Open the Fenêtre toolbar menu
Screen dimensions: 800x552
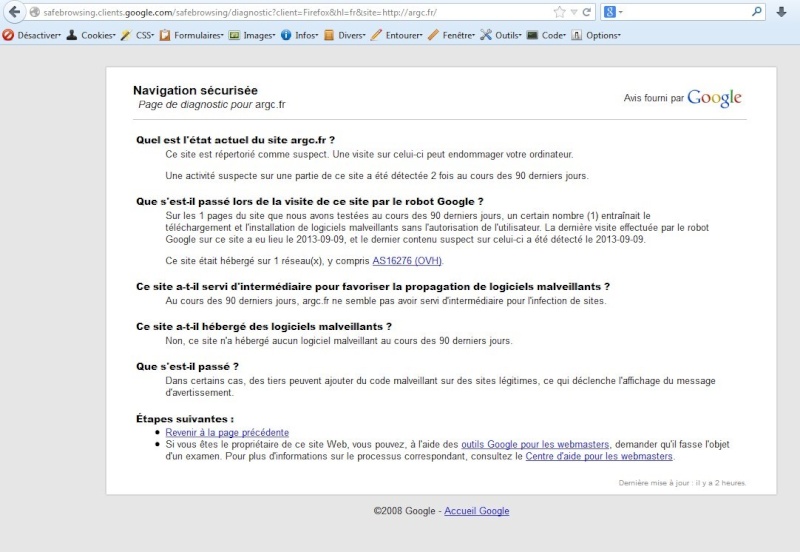click(452, 35)
